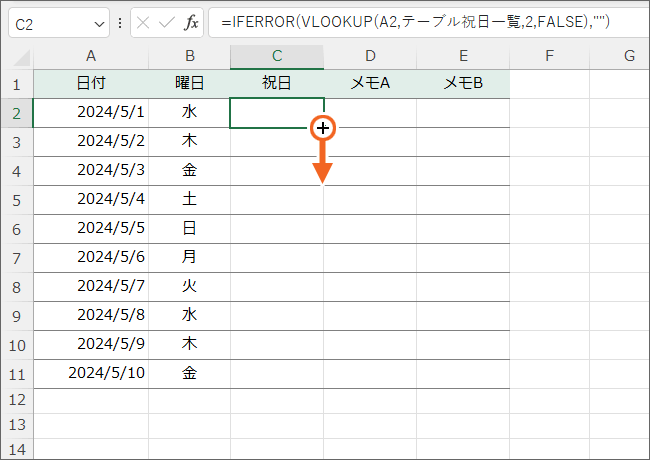Select row 6 header
The height and width of the screenshot is (460, 650).
[17, 230]
